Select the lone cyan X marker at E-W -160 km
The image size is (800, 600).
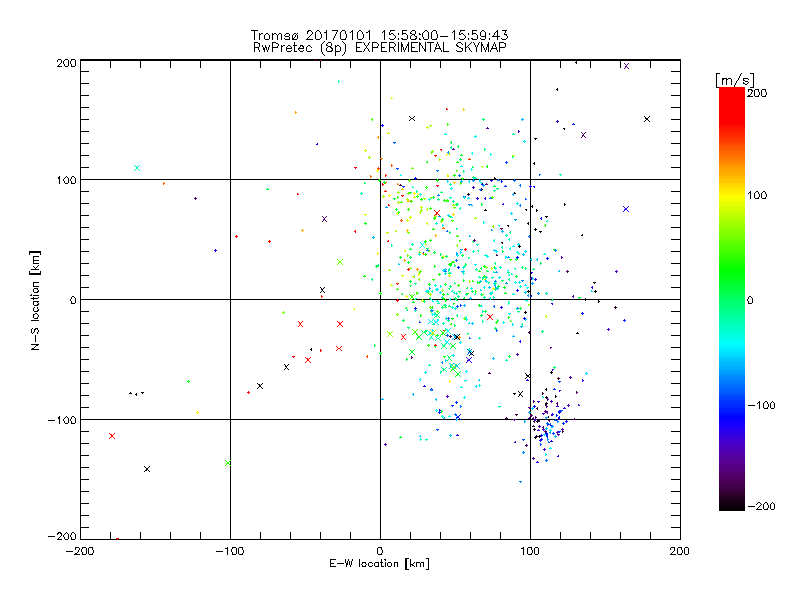[137, 168]
